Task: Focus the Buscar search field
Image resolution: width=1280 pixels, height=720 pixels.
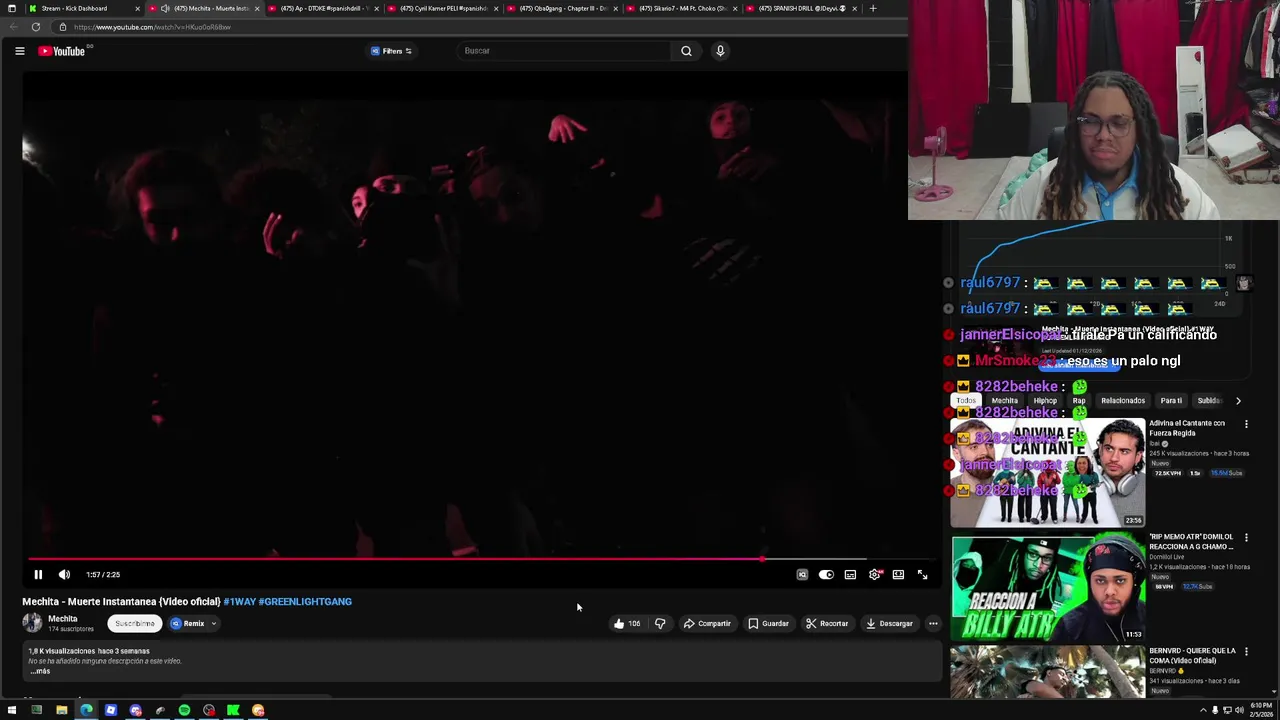Action: [565, 51]
